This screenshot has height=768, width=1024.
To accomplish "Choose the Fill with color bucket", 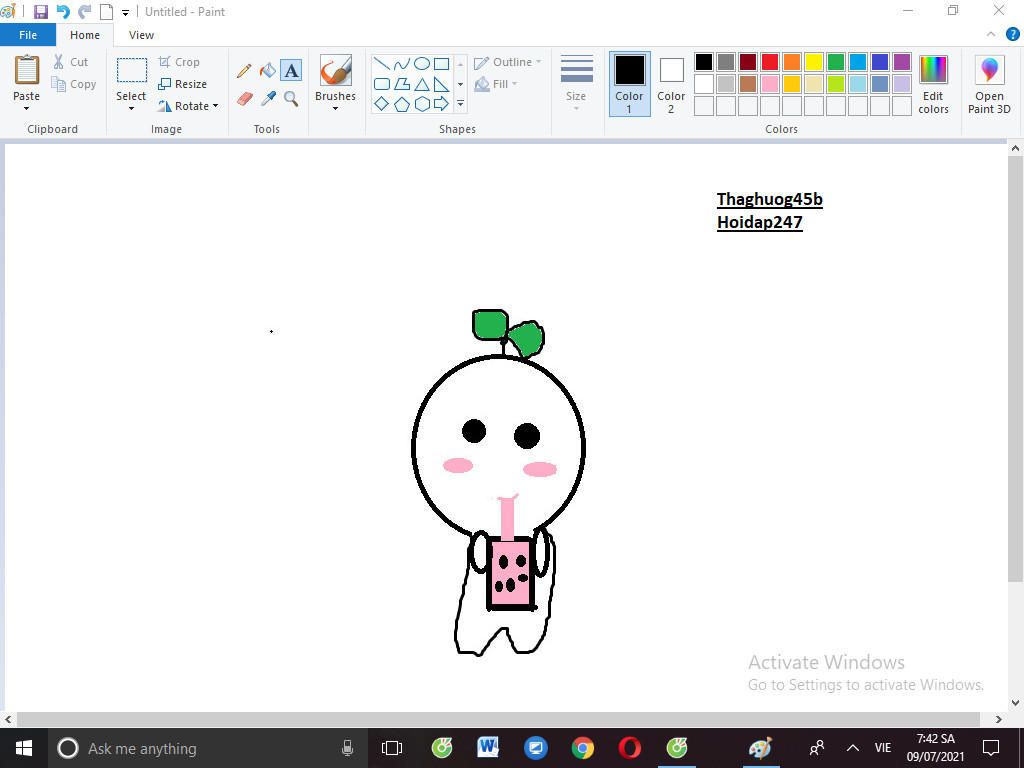I will pos(268,71).
